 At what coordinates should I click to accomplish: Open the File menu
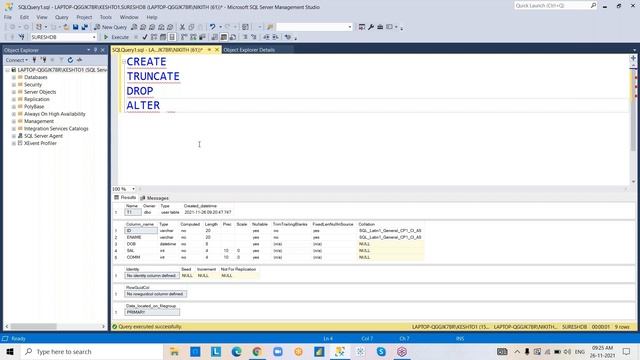click(8, 17)
